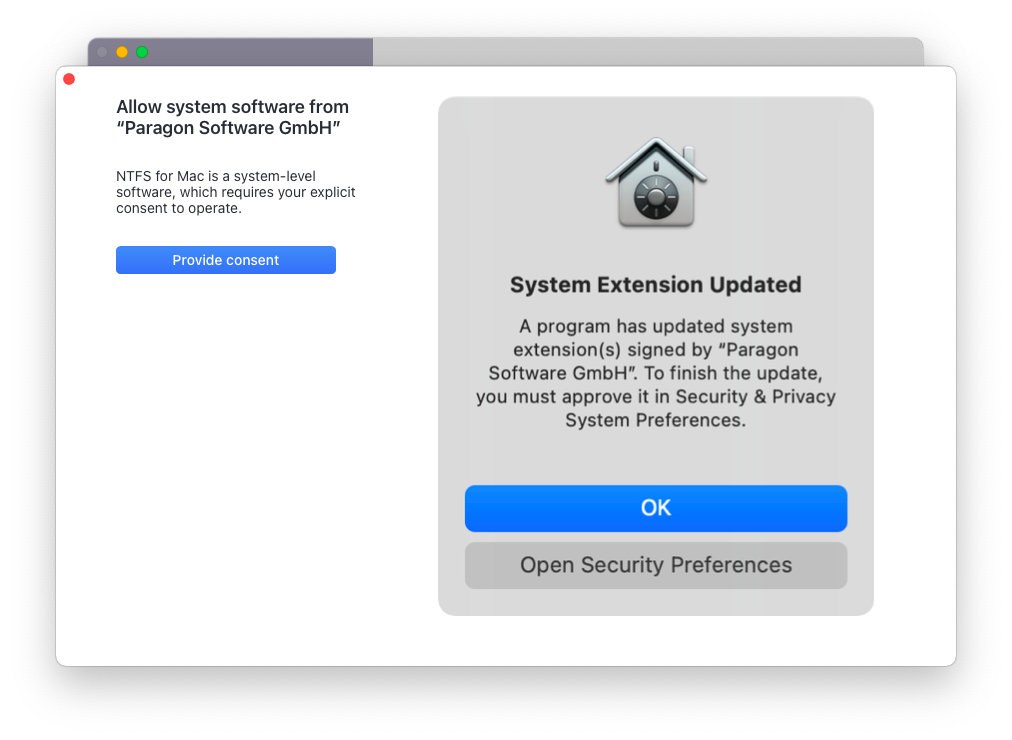Click the dimmed gray close button of the background window
The image size is (1012, 740).
point(102,52)
